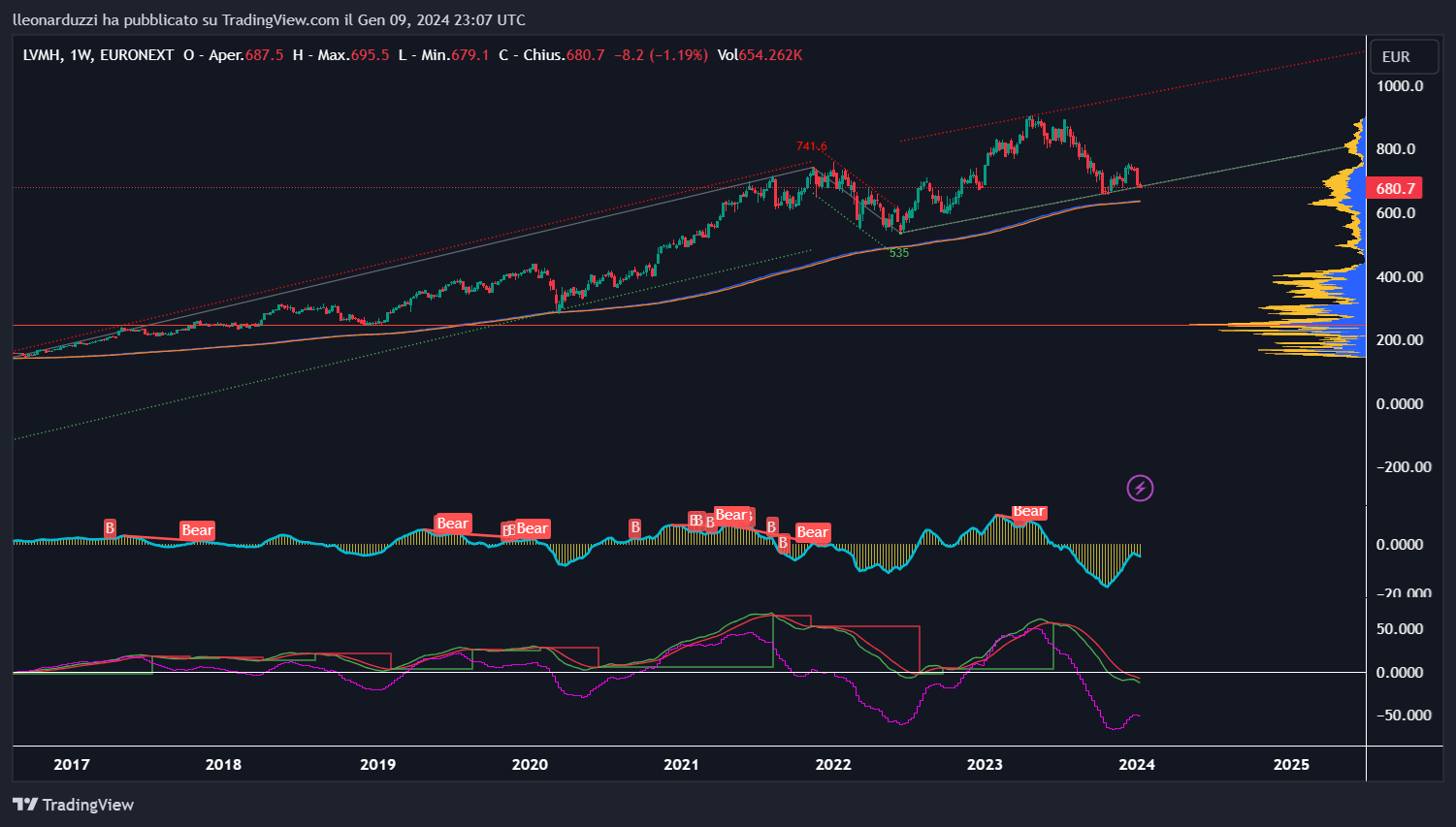
Task: Click the 600.0 price scale label
Action: tap(1396, 212)
